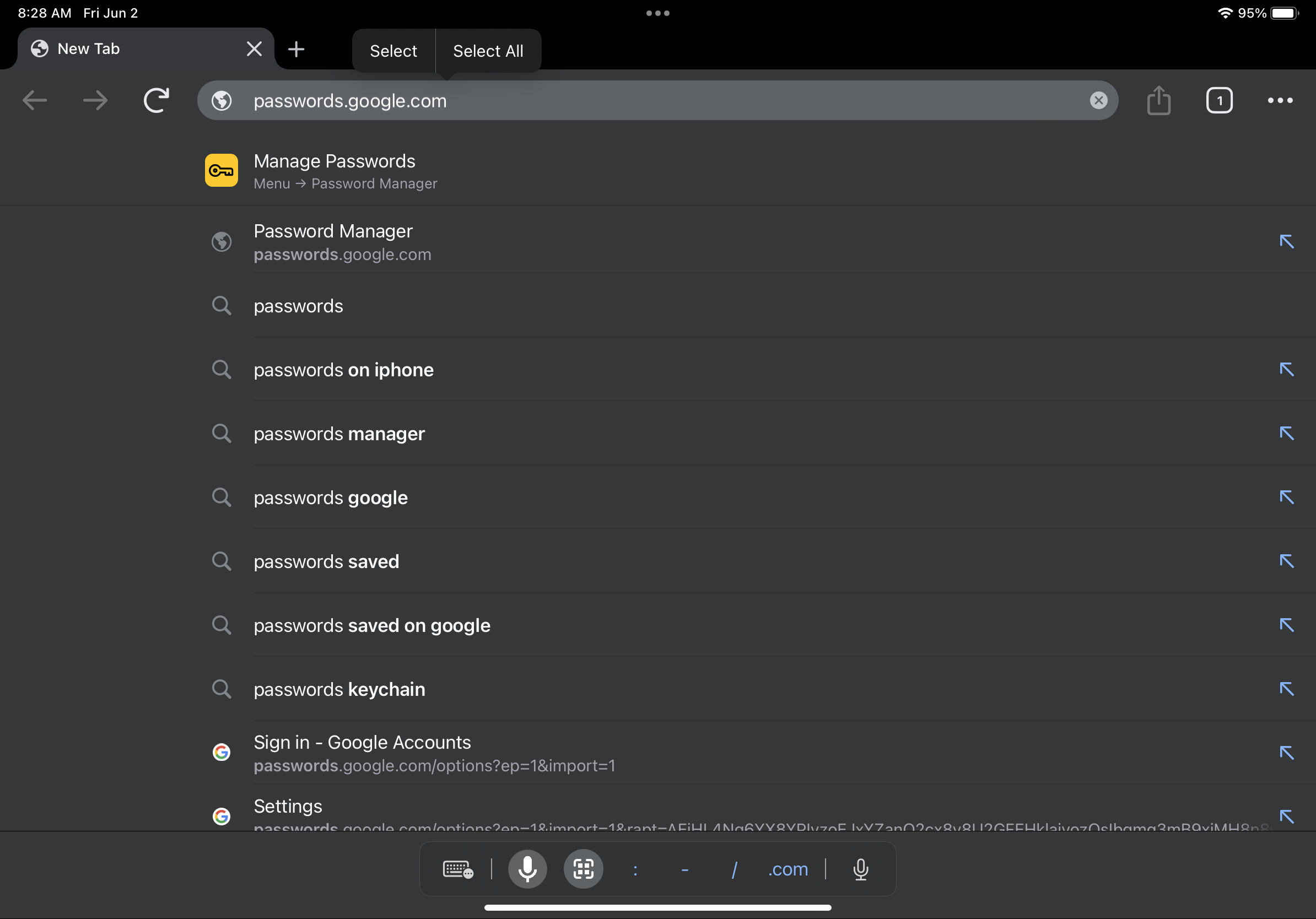Go back using the back arrow

pos(34,100)
